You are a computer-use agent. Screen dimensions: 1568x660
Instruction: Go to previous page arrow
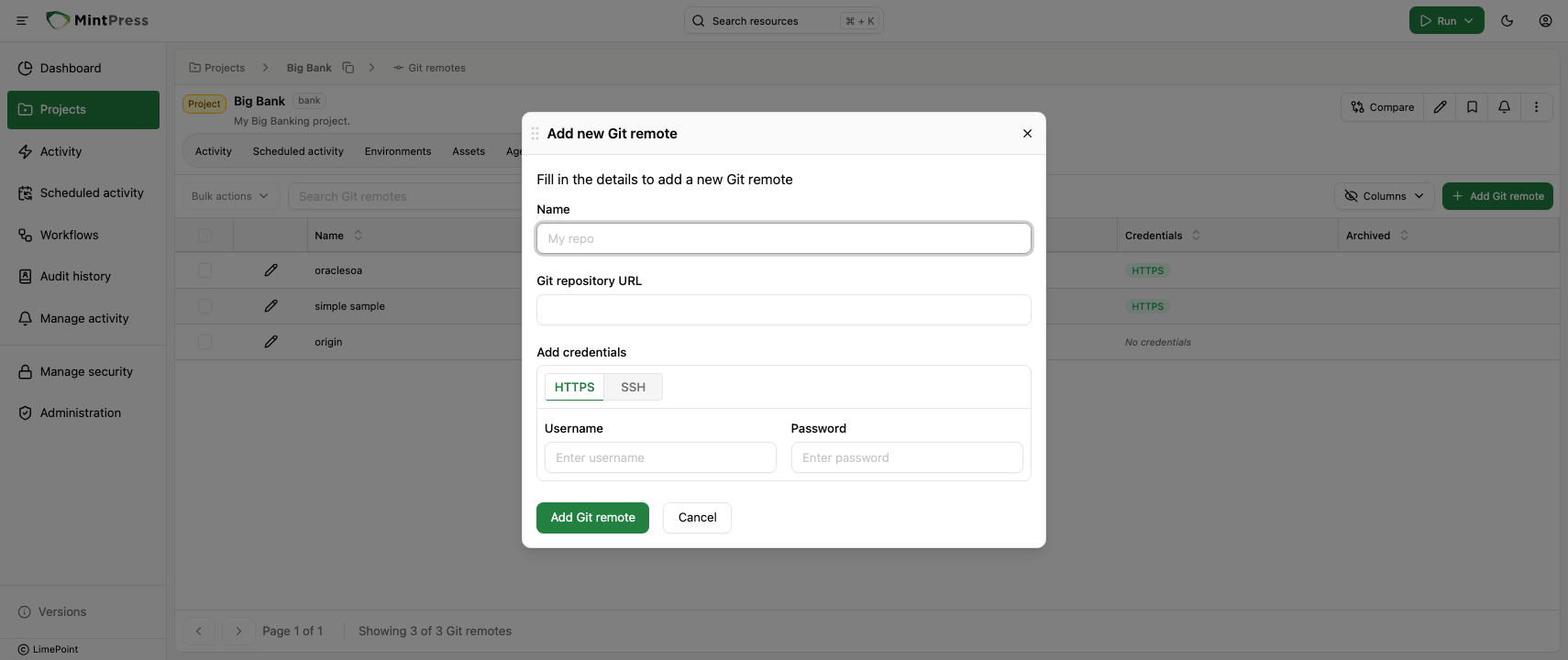coord(199,631)
